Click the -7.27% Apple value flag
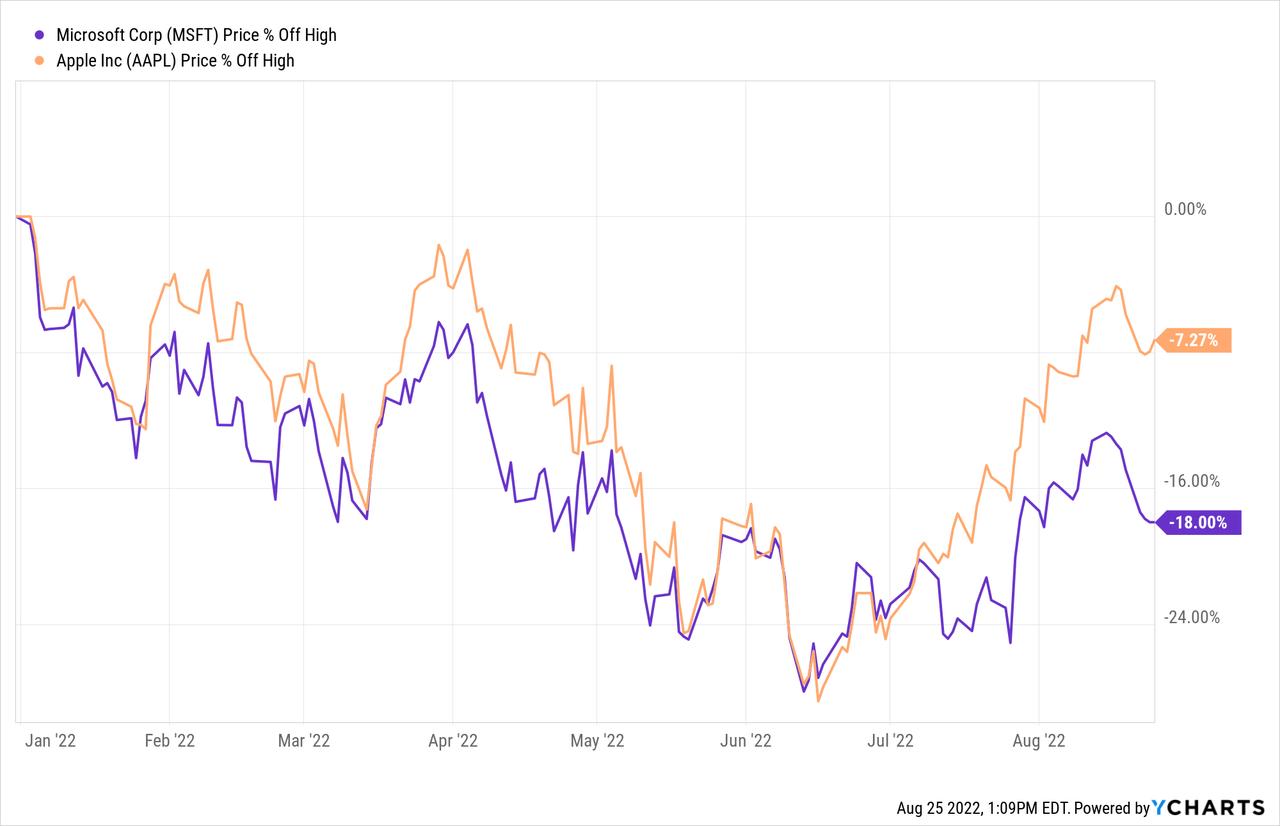This screenshot has height=826, width=1280. [x=1193, y=340]
